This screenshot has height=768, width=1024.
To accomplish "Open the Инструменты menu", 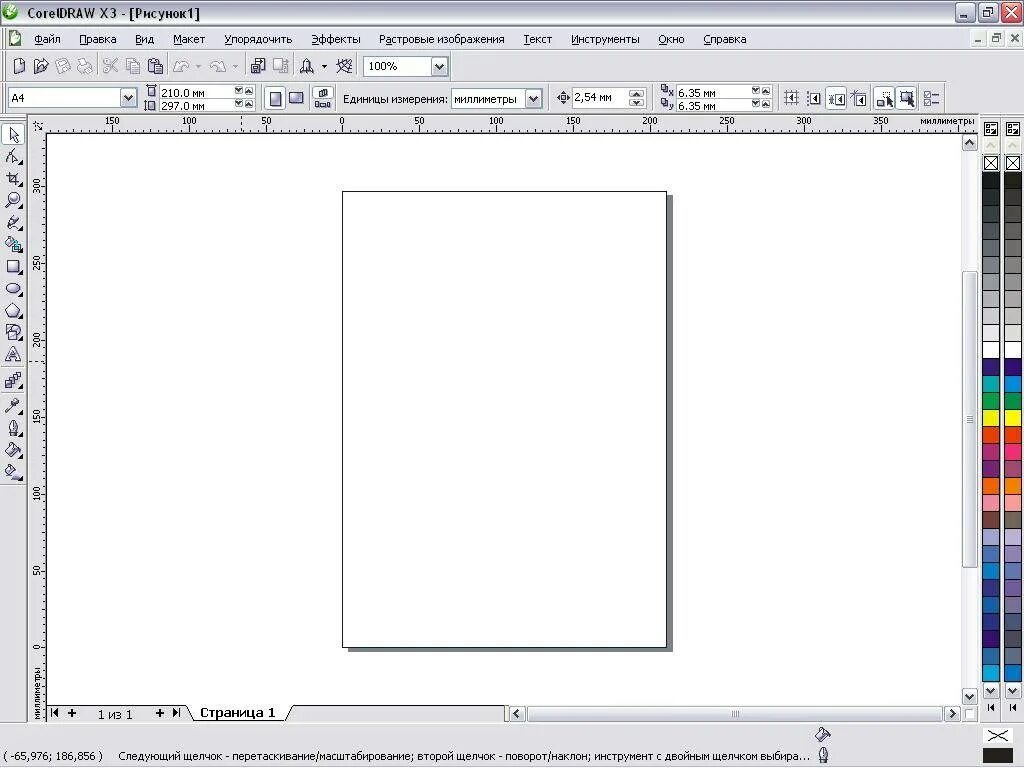I will (x=605, y=39).
